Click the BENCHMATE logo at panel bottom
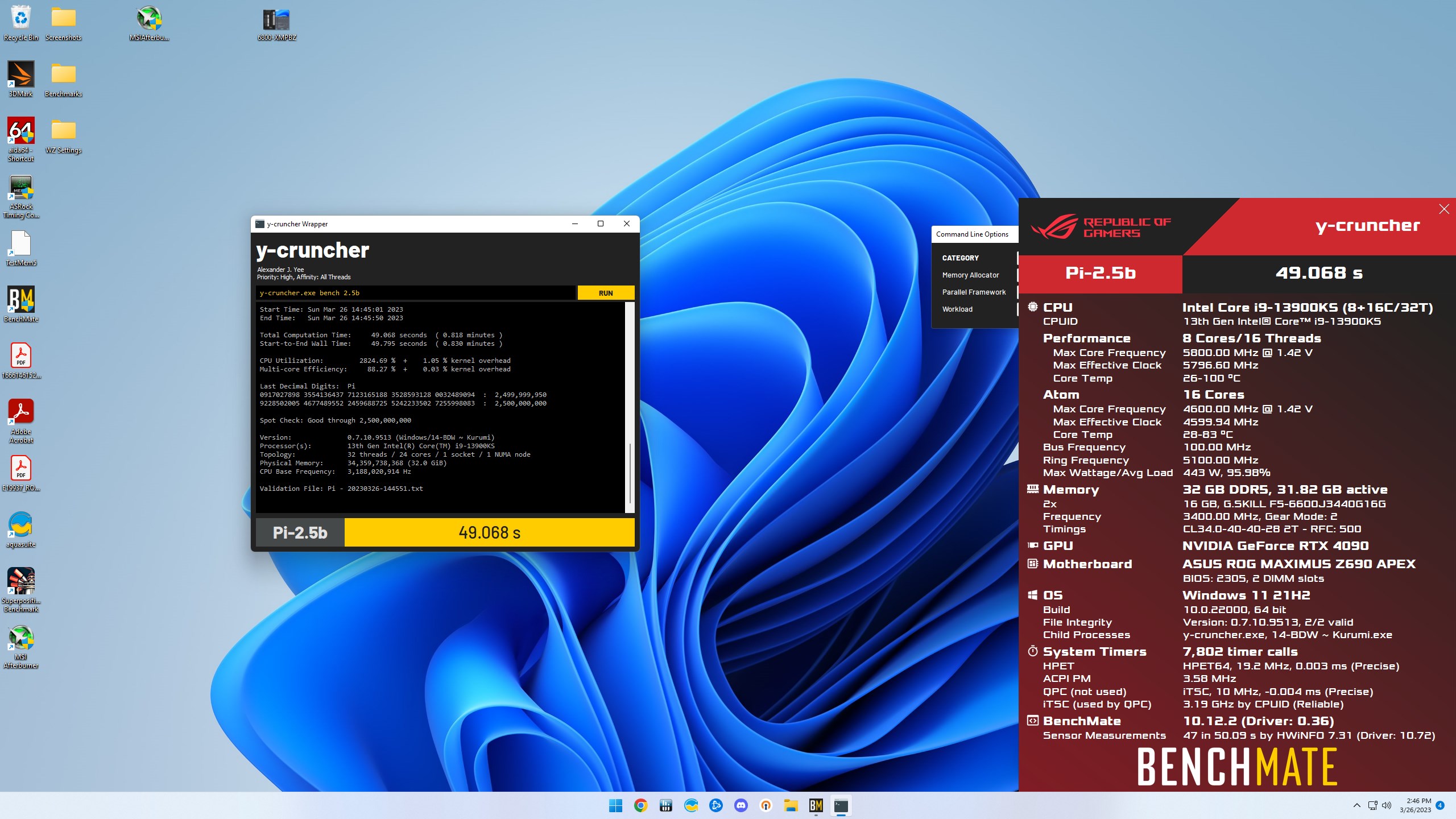The image size is (1456, 819). click(x=1236, y=767)
